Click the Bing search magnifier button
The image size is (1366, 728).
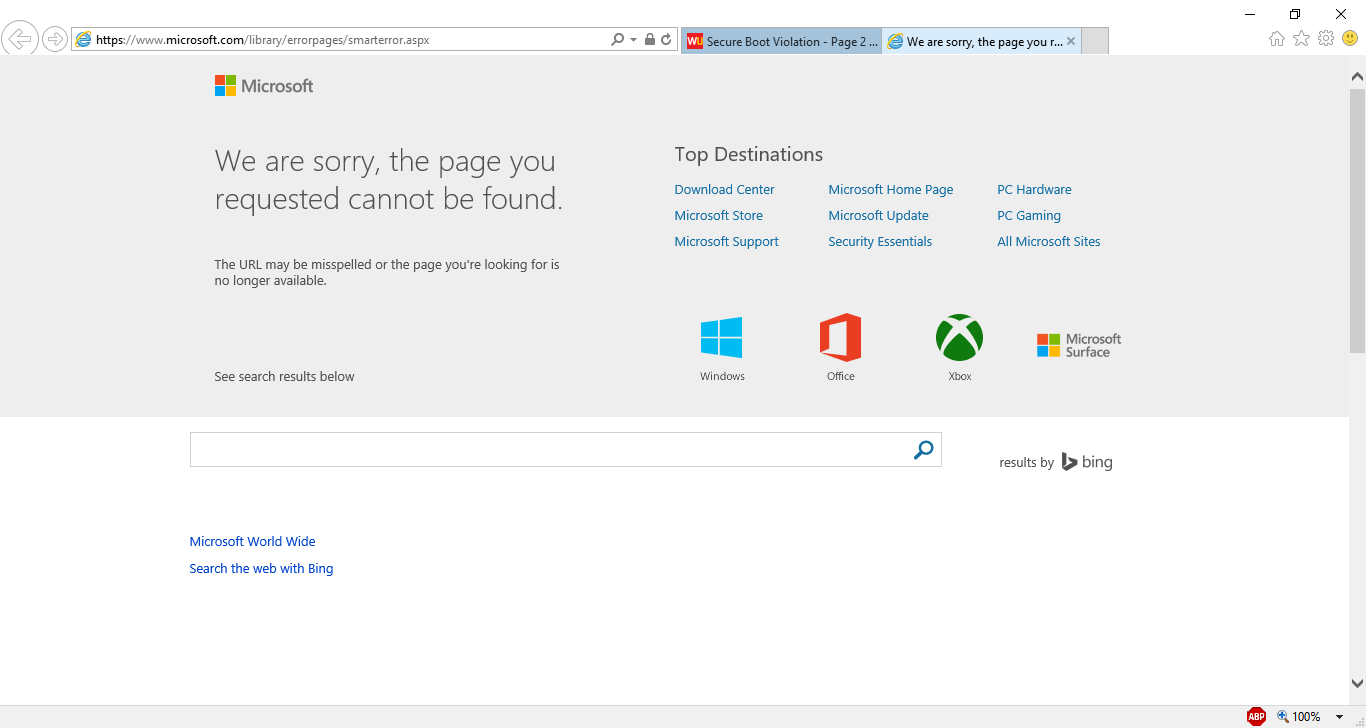click(x=923, y=450)
